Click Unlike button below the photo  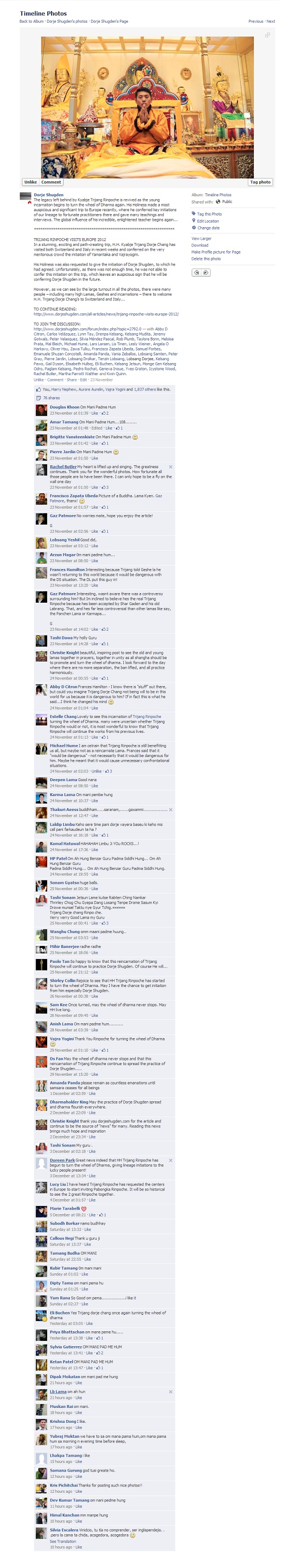(x=30, y=182)
